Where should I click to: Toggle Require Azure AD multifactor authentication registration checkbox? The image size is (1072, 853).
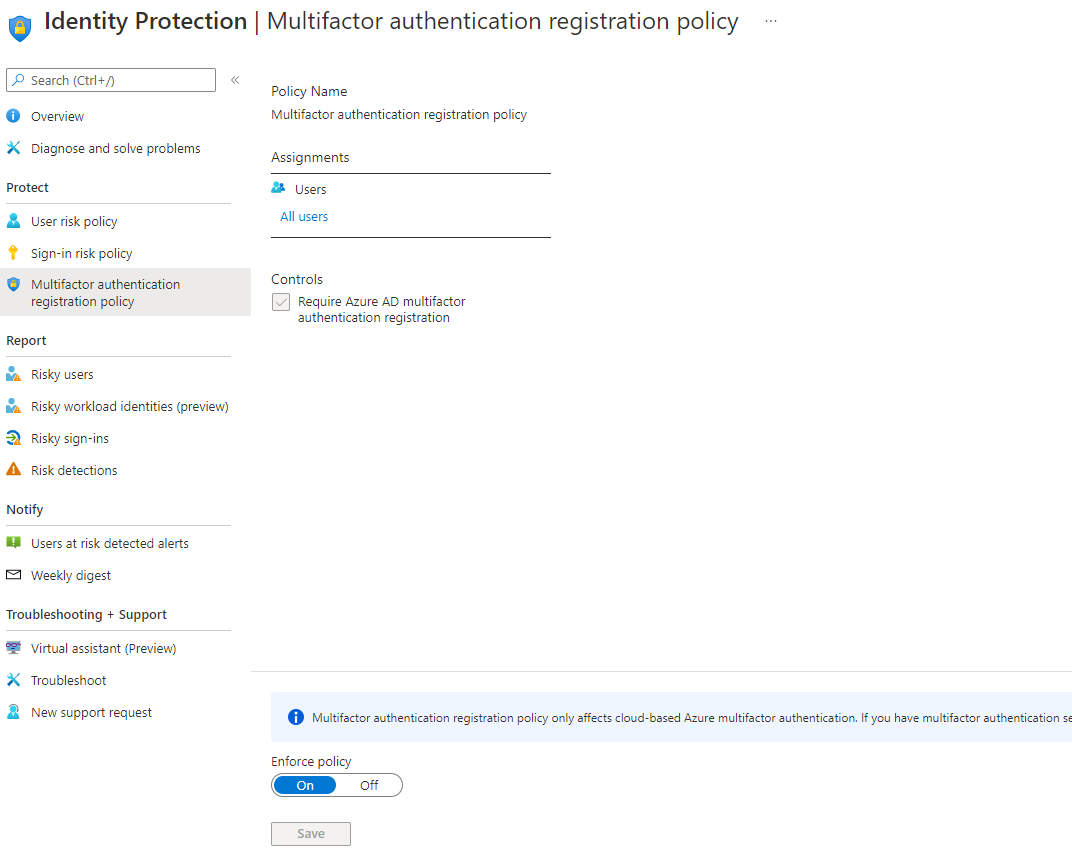point(281,301)
